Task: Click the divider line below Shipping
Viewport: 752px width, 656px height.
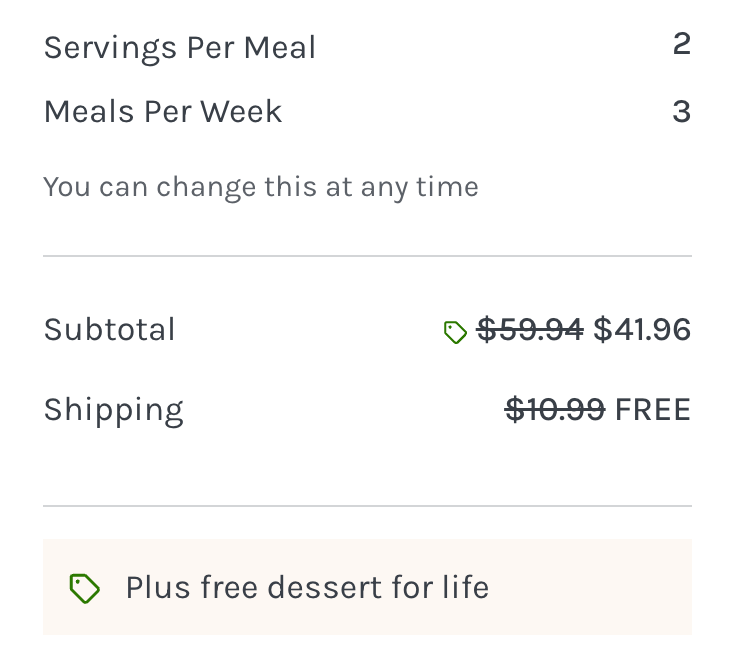Action: pos(367,506)
